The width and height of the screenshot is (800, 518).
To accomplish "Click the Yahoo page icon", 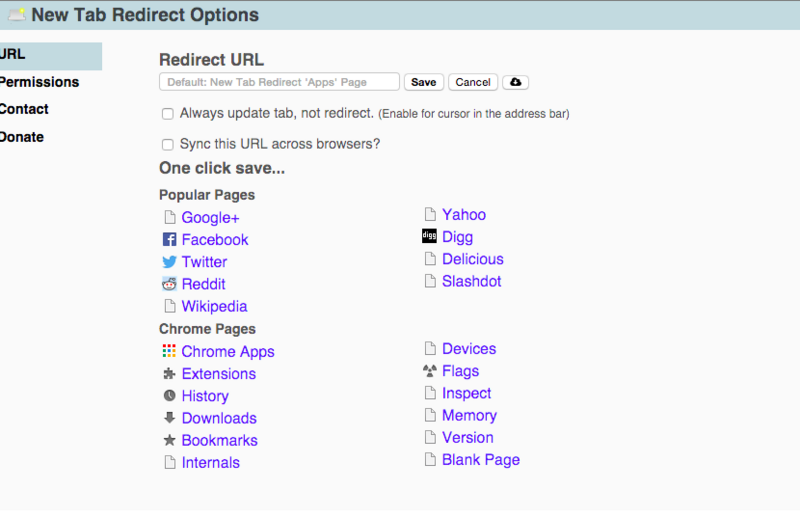I will click(430, 214).
